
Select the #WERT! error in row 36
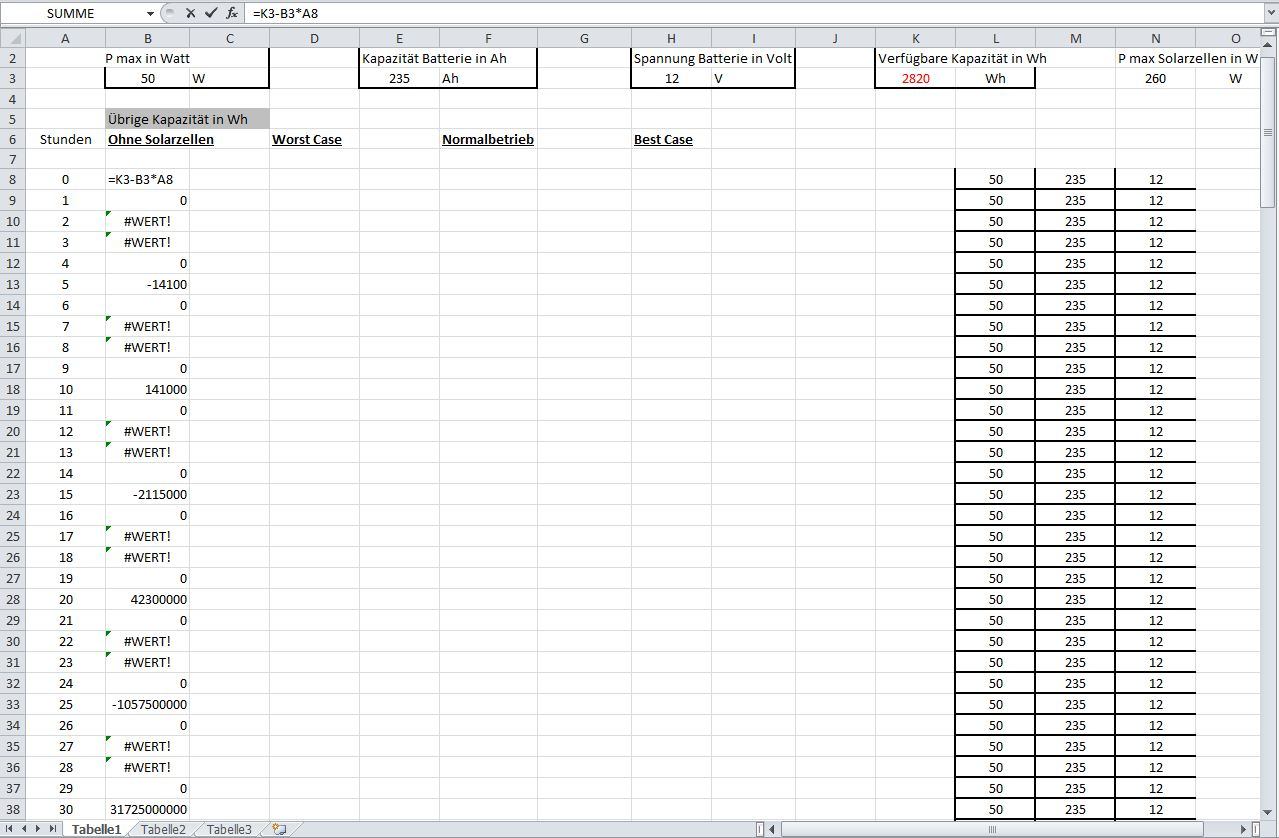tap(147, 767)
